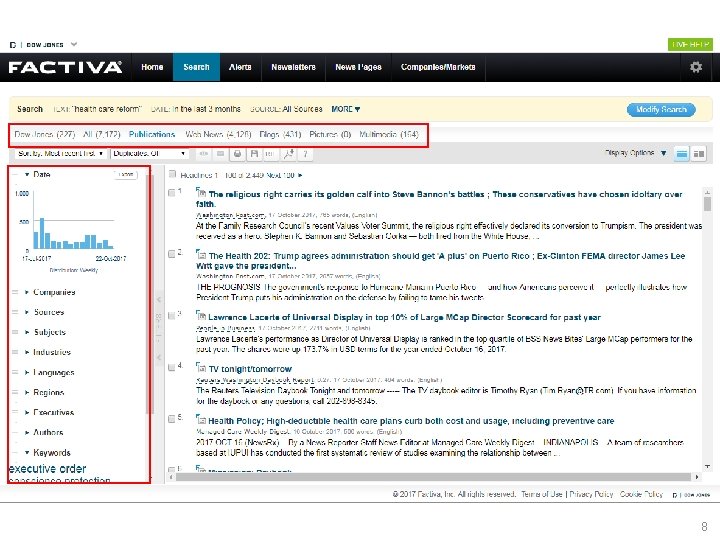Expand MORE in the search summary bar
720x540 pixels.
[x=345, y=109]
